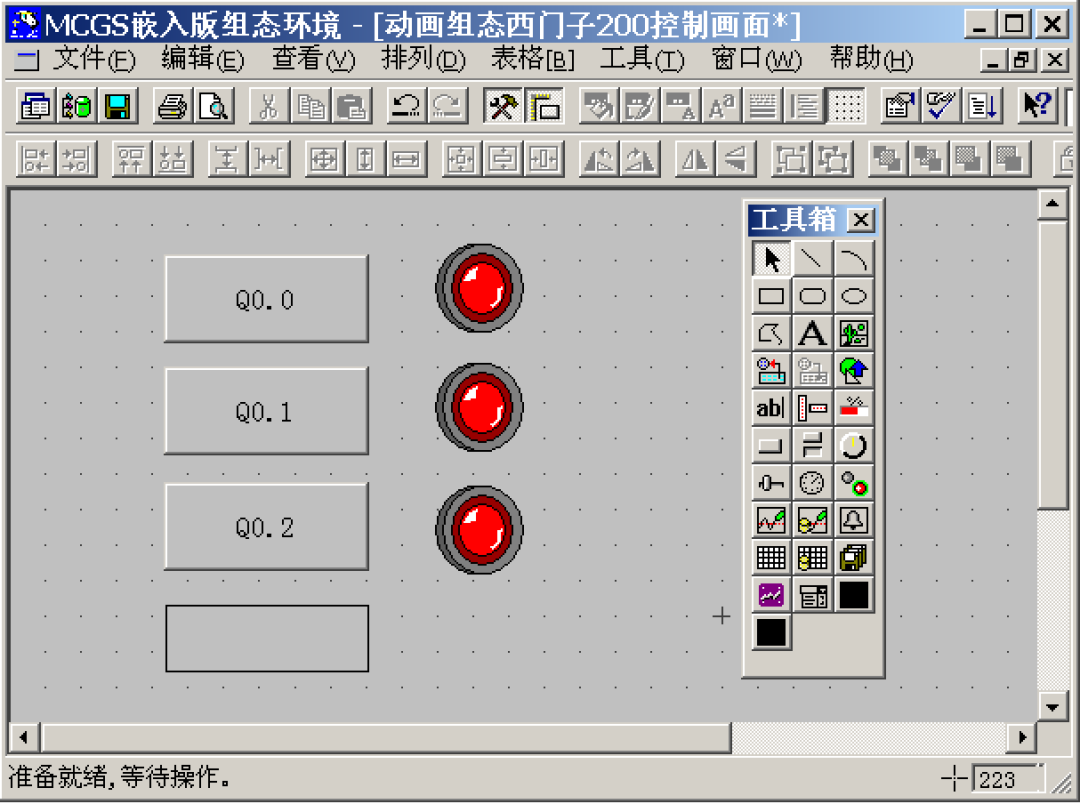Select the black square tool bottom-left

pos(771,631)
